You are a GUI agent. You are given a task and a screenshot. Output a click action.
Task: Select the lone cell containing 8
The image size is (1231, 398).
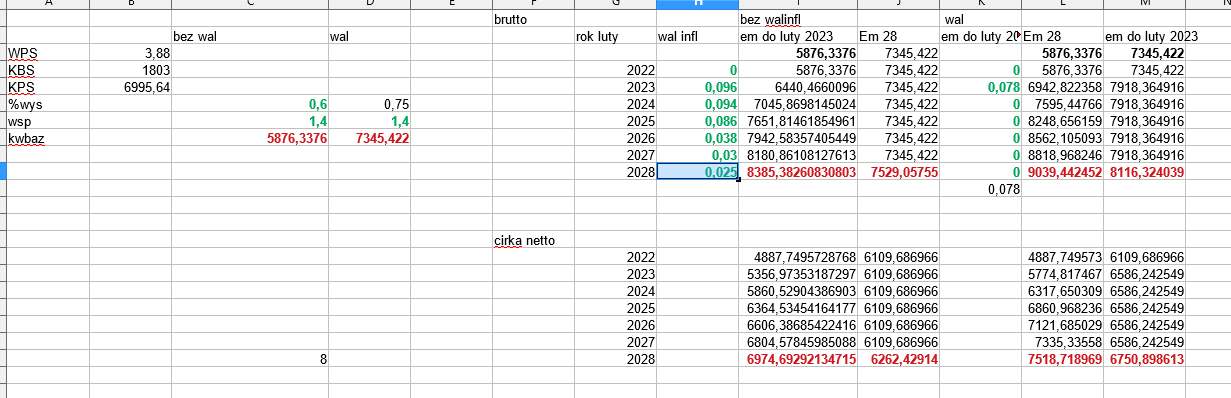point(250,359)
